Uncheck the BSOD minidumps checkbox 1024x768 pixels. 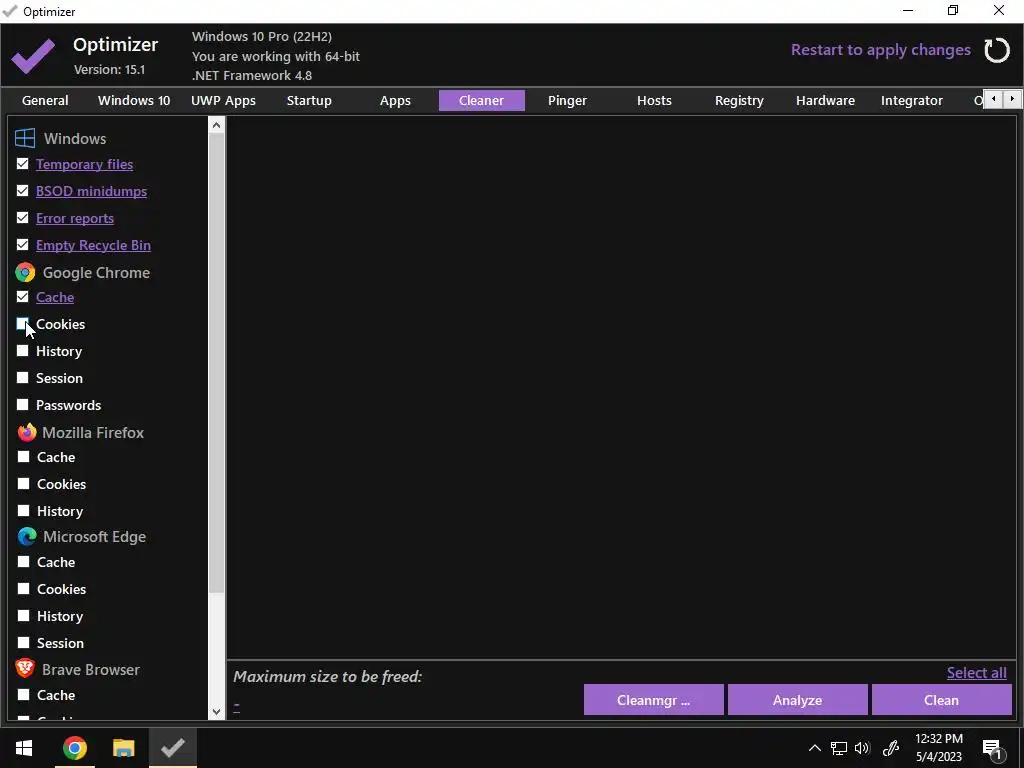coord(23,191)
